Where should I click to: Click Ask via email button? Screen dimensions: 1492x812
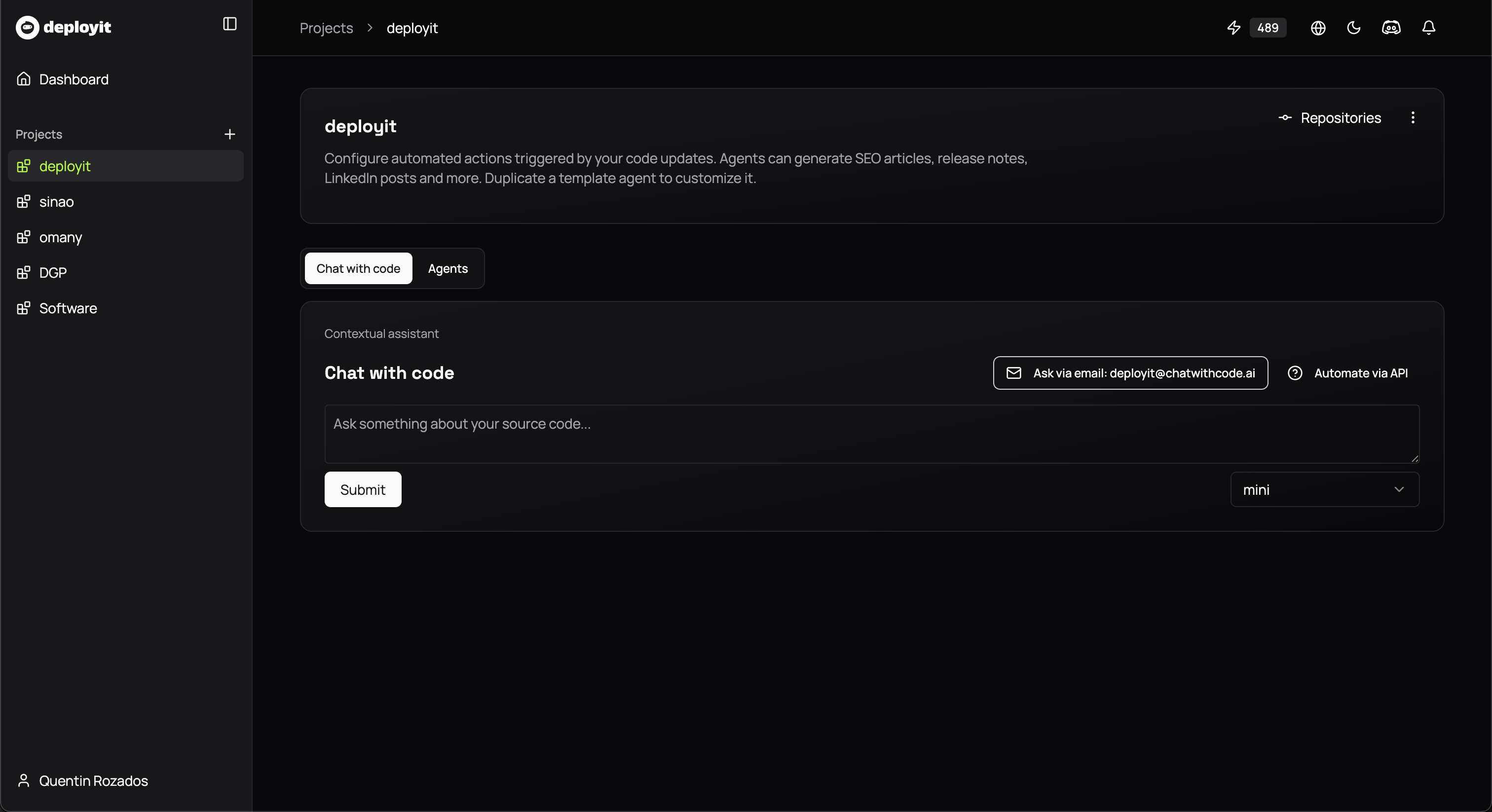[x=1130, y=373]
